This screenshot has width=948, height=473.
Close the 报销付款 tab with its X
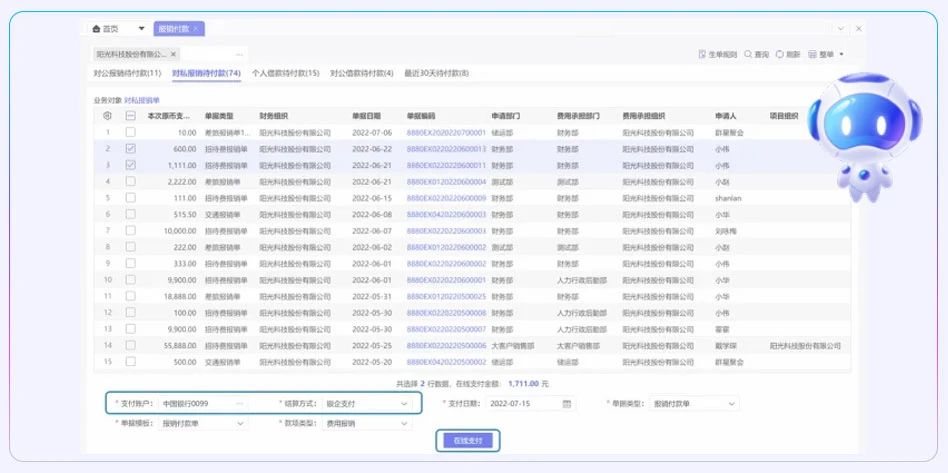(196, 29)
